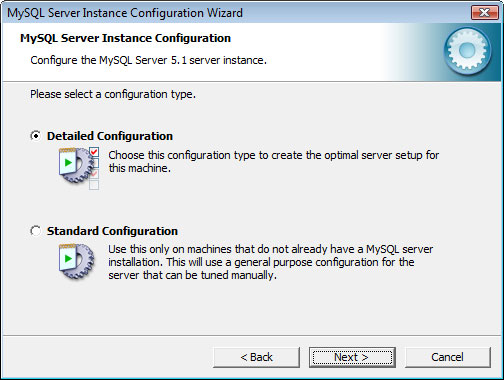
Task: Click 'Configure the MySQL Server 5.1' subtitle
Action: 148,60
